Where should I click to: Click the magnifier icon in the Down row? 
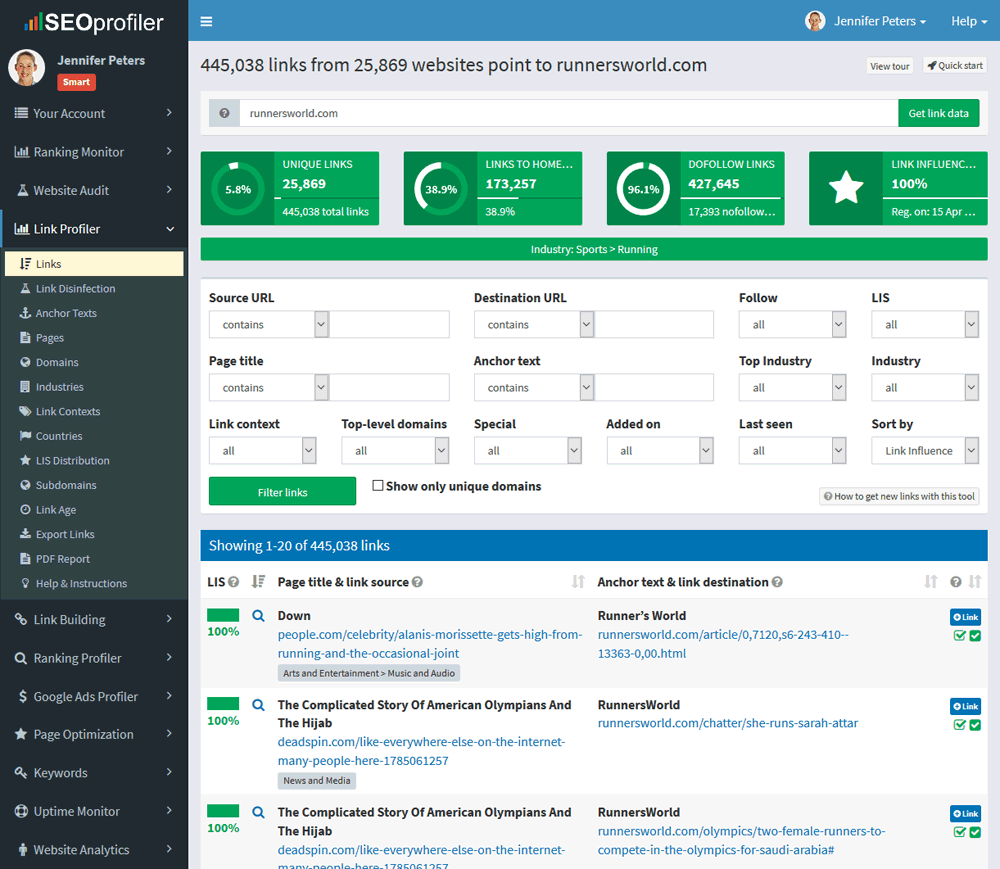pyautogui.click(x=258, y=616)
